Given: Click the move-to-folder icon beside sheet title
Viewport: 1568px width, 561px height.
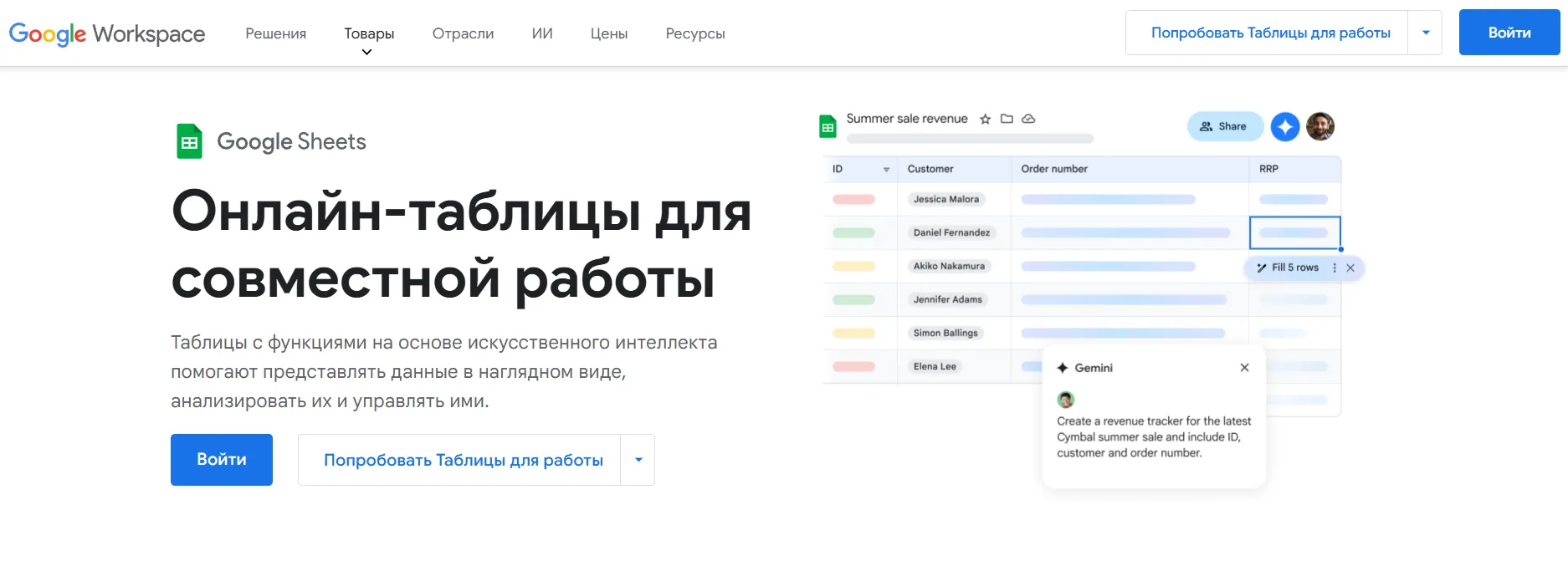Looking at the screenshot, I should [x=1007, y=119].
